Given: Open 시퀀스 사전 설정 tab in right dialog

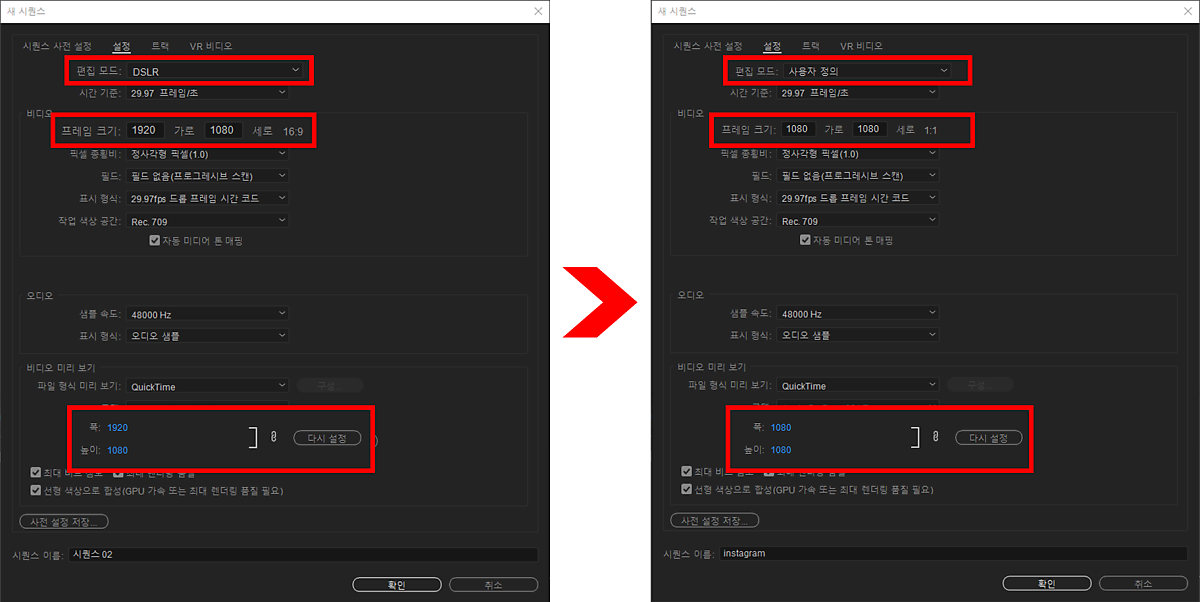Looking at the screenshot, I should pyautogui.click(x=708, y=46).
